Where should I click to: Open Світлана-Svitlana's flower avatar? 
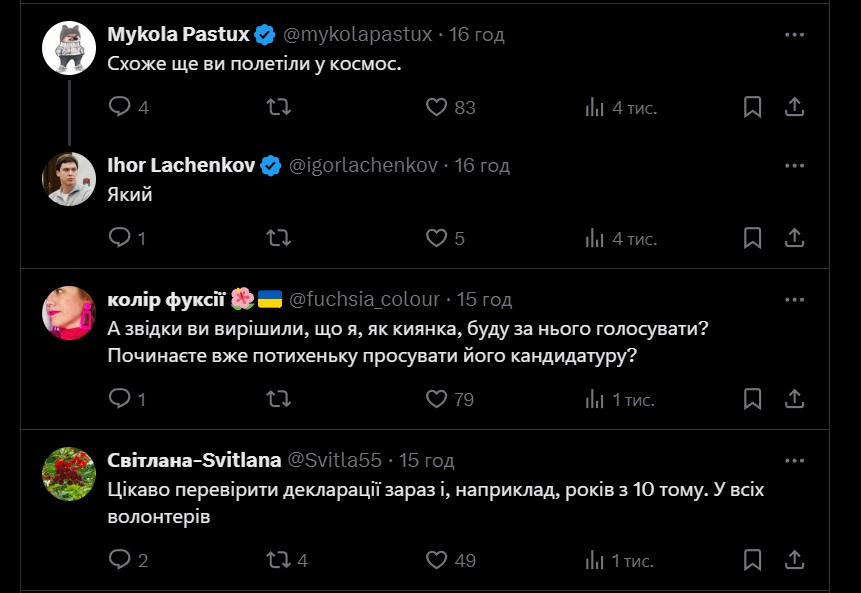pos(69,474)
